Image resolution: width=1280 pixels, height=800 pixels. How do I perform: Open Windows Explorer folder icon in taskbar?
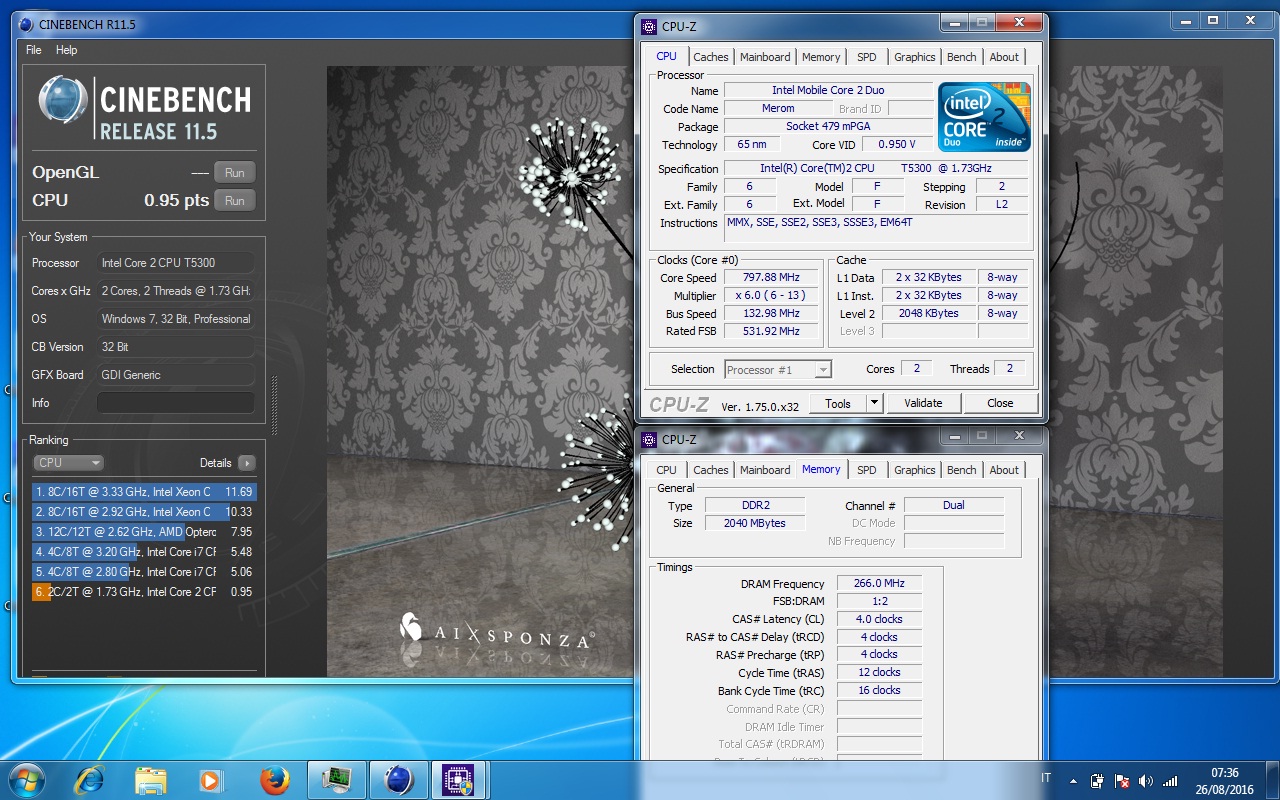(x=150, y=779)
